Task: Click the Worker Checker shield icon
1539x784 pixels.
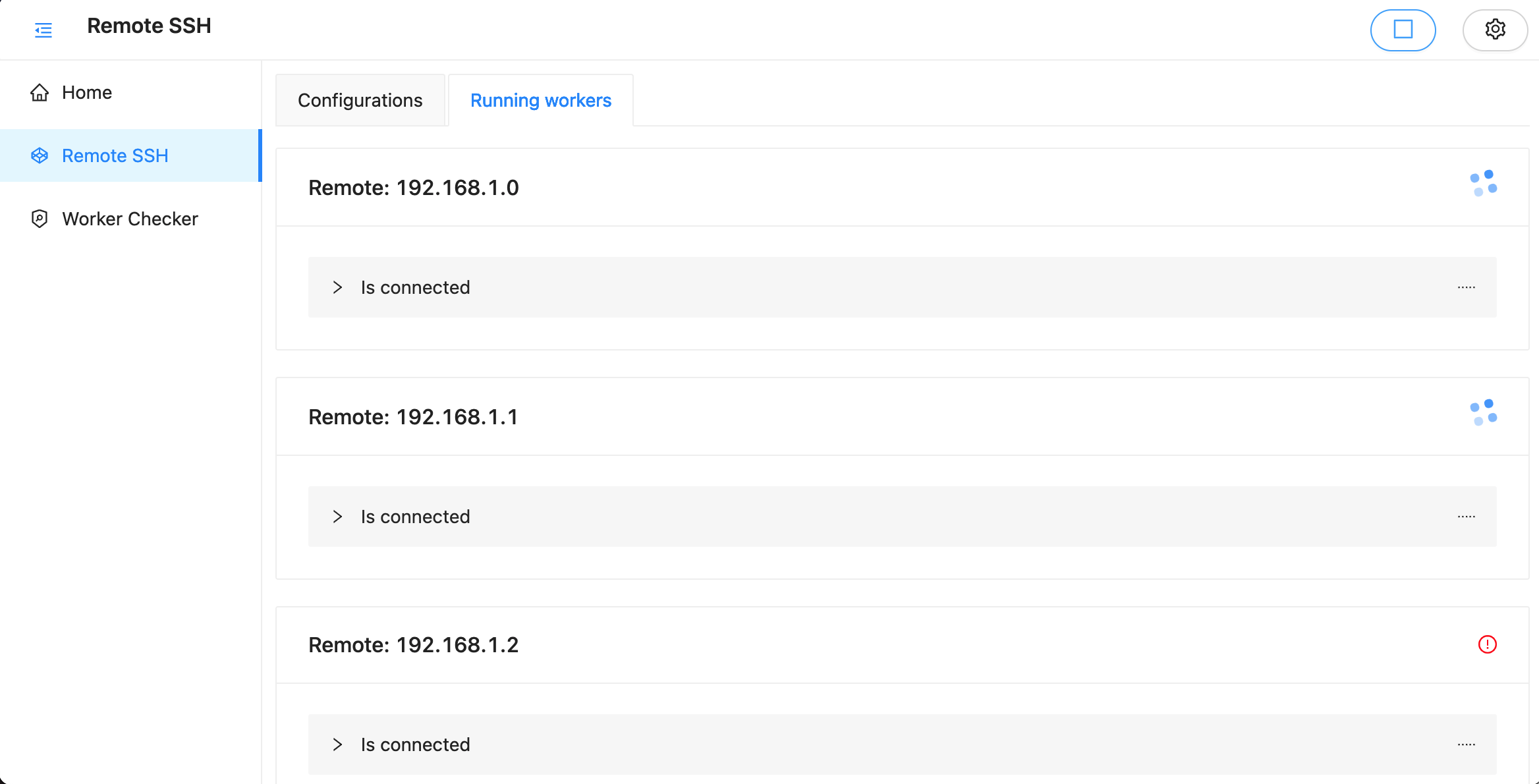Action: (x=40, y=219)
